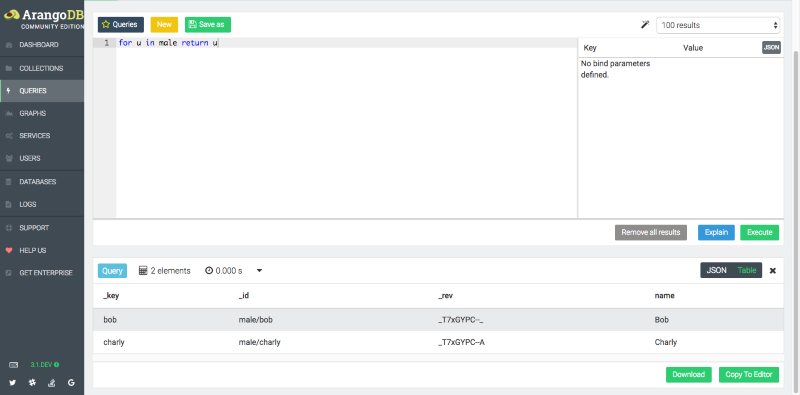
Task: Open the Twitter link icon
Action: (13, 382)
